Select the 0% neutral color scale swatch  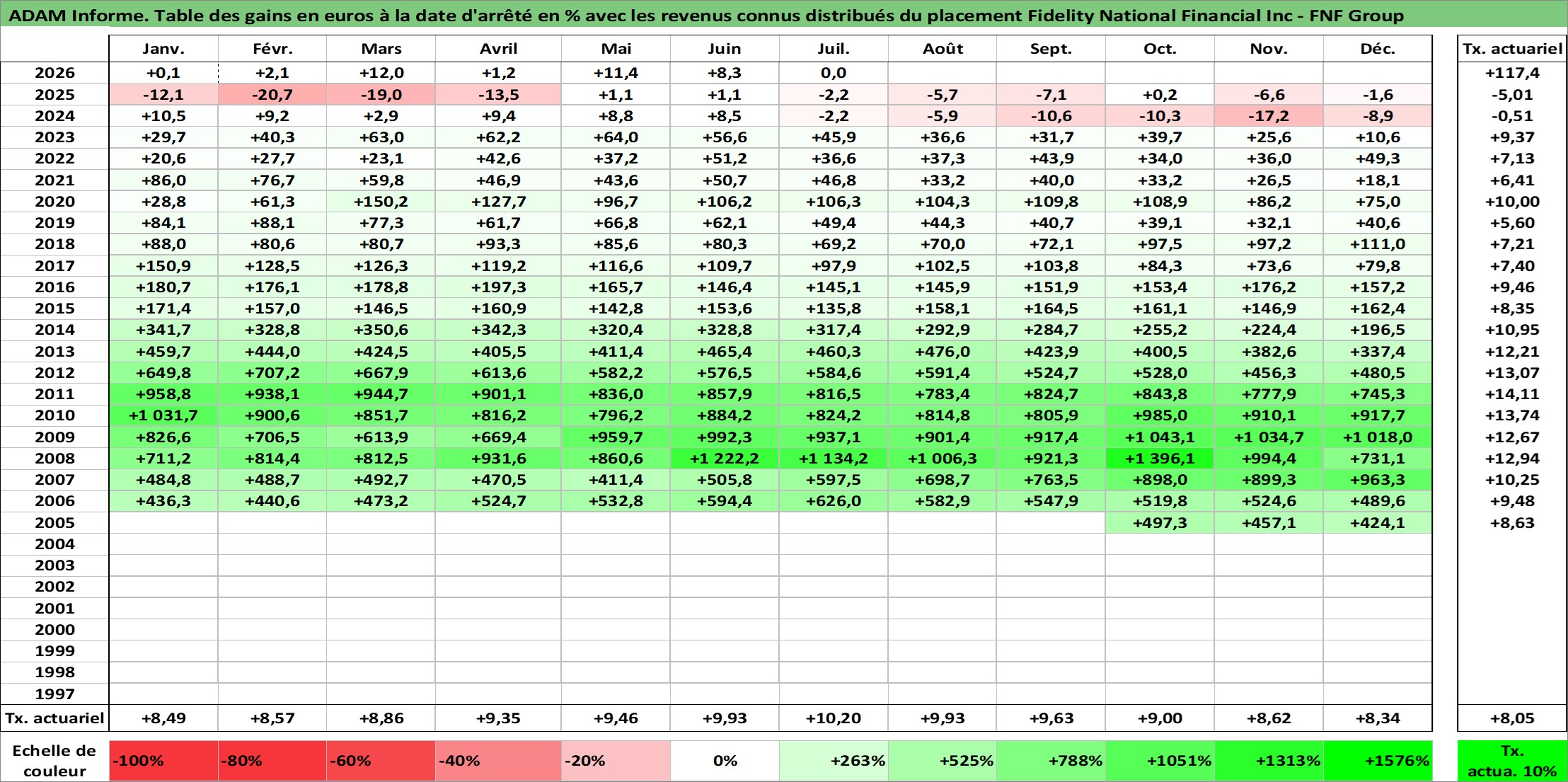pyautogui.click(x=725, y=761)
